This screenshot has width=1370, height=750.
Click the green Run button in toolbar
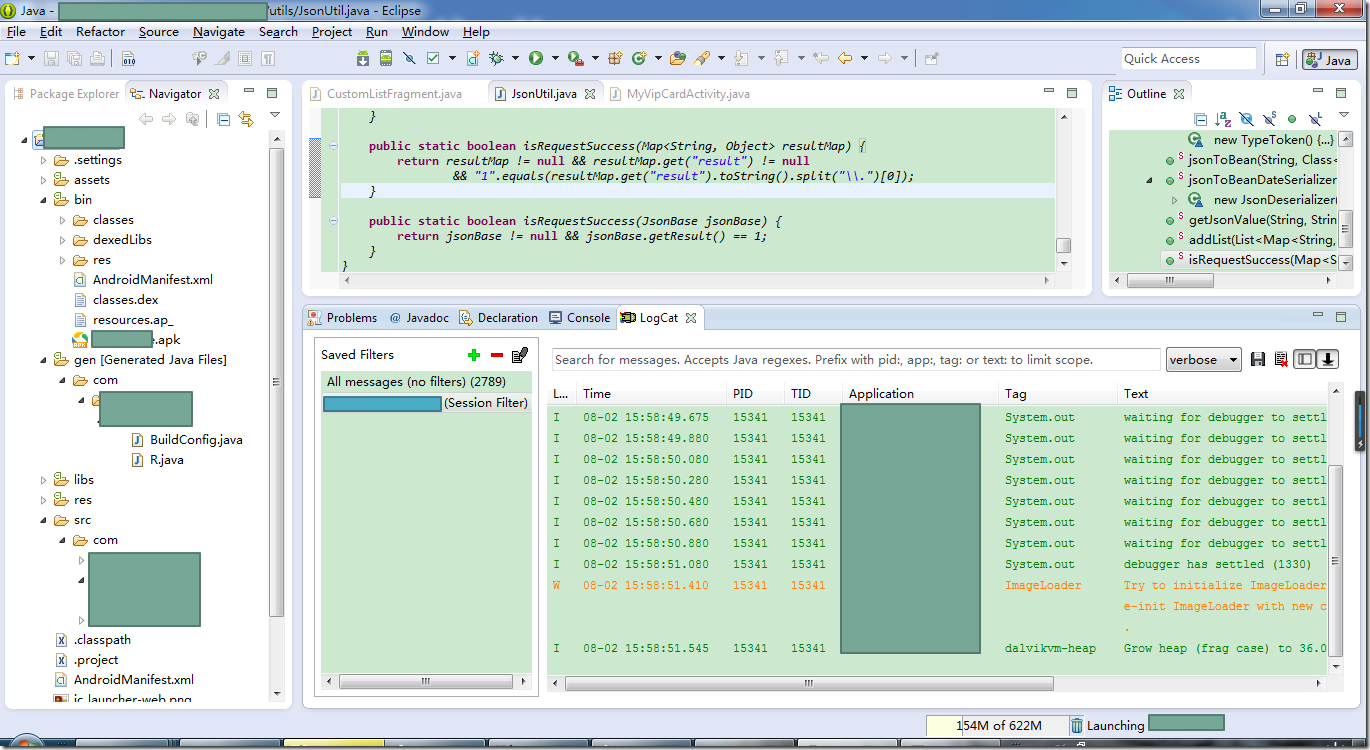coord(536,59)
